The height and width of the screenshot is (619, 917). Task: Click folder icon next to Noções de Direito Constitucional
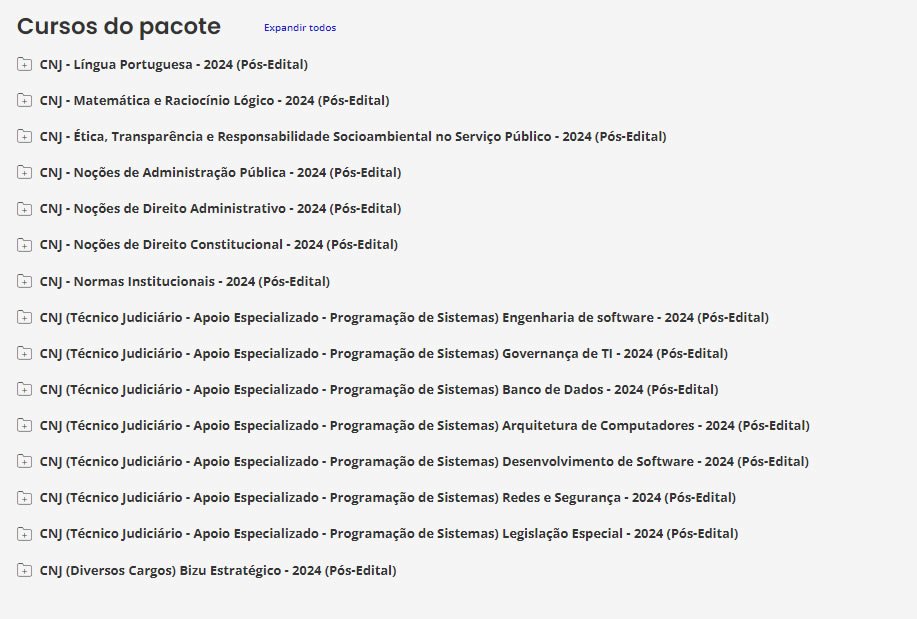click(x=24, y=245)
